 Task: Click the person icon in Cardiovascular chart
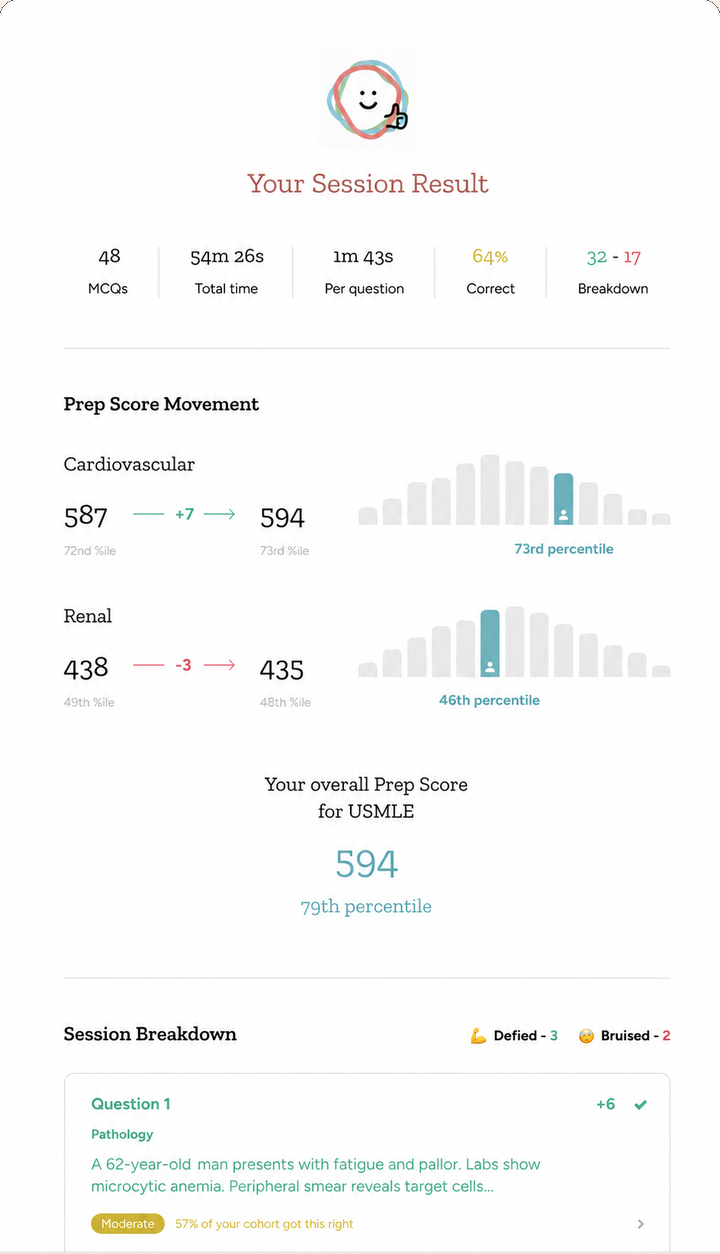564,515
